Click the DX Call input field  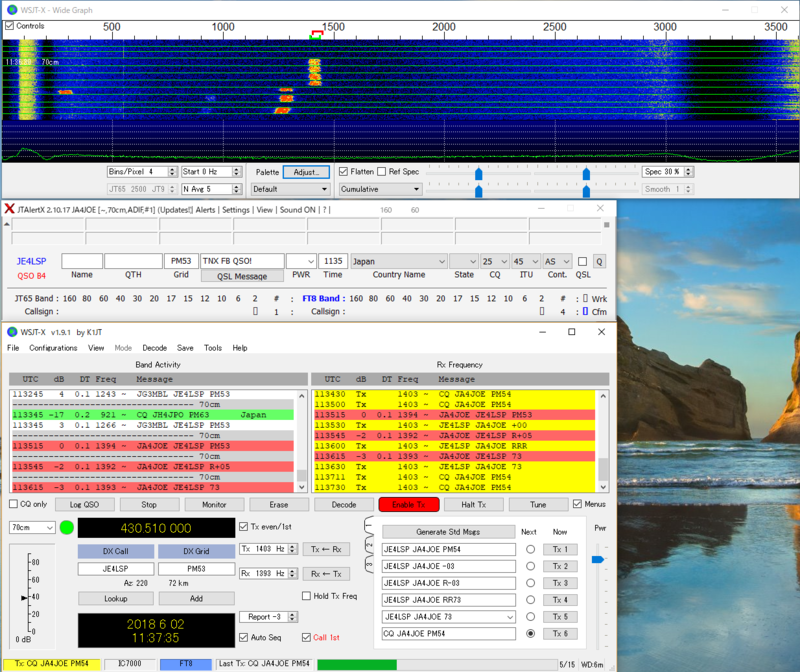(x=115, y=569)
